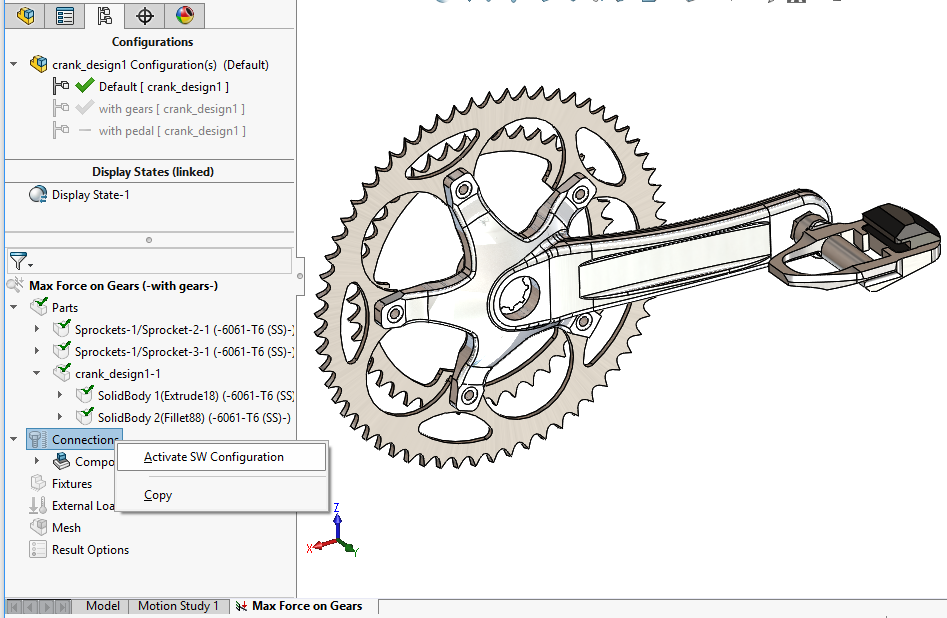Click the panel split handle below Display States
Screen dimensions: 947x618
pyautogui.click(x=149, y=240)
